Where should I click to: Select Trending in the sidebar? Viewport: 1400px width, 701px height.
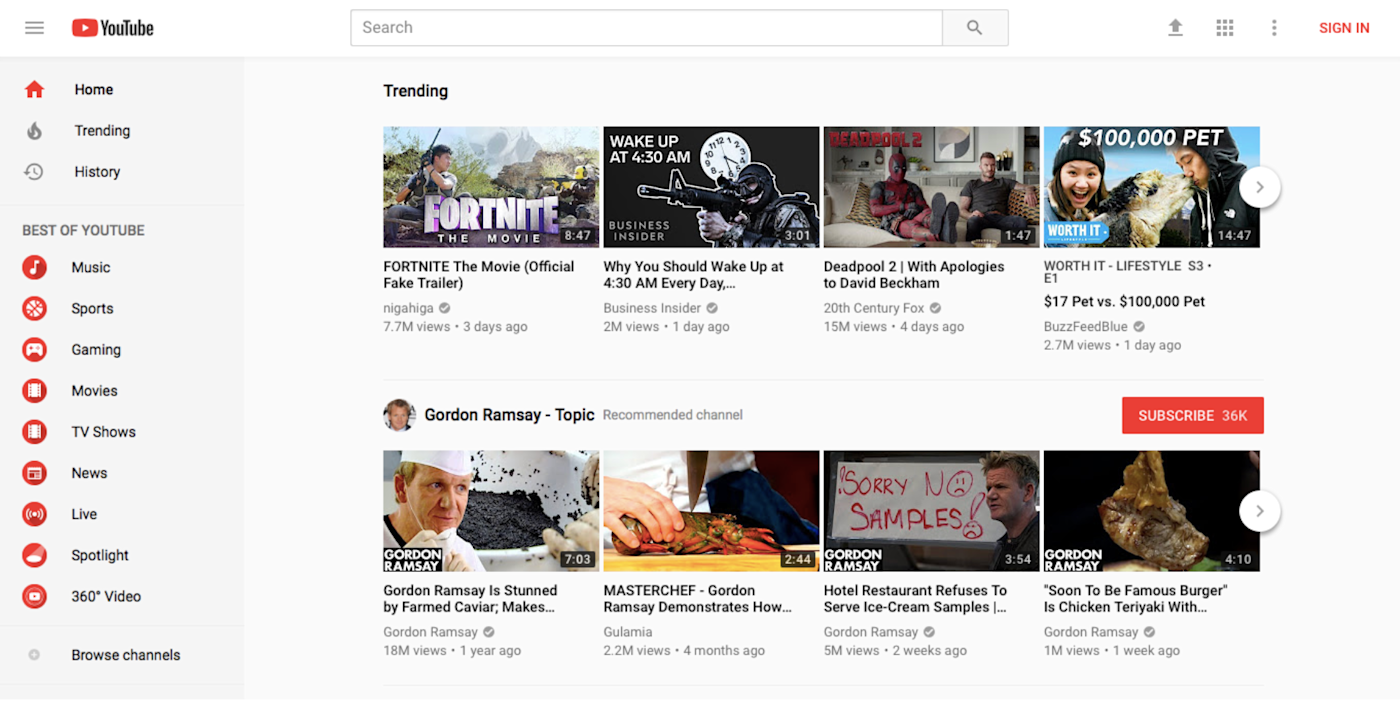[x=102, y=130]
